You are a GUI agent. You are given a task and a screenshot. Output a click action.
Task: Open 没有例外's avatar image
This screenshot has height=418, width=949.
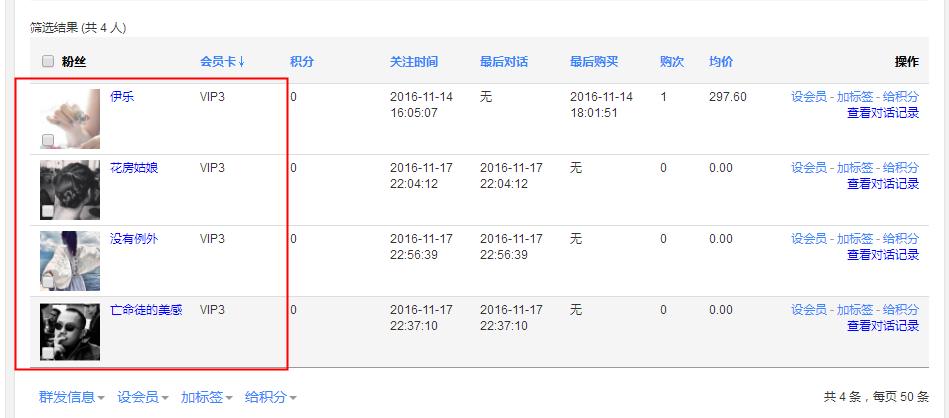(70, 258)
